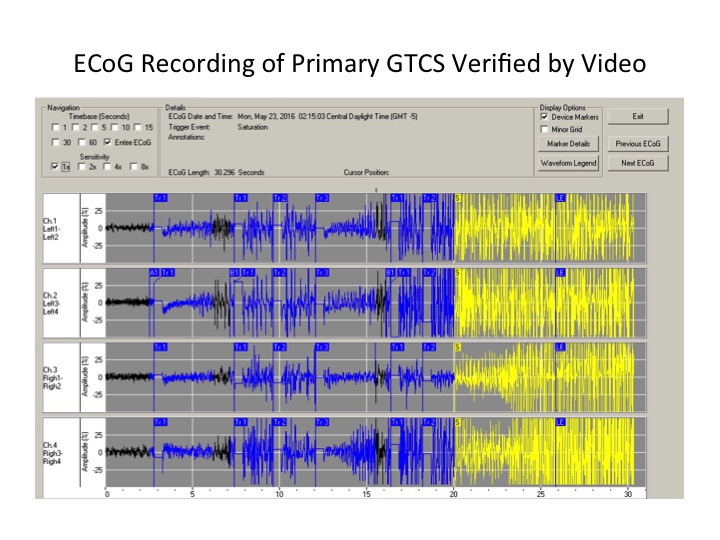The height and width of the screenshot is (540, 720).
Task: Select the Ch.3 Righ1-Righ2 channel label
Action: point(55,375)
